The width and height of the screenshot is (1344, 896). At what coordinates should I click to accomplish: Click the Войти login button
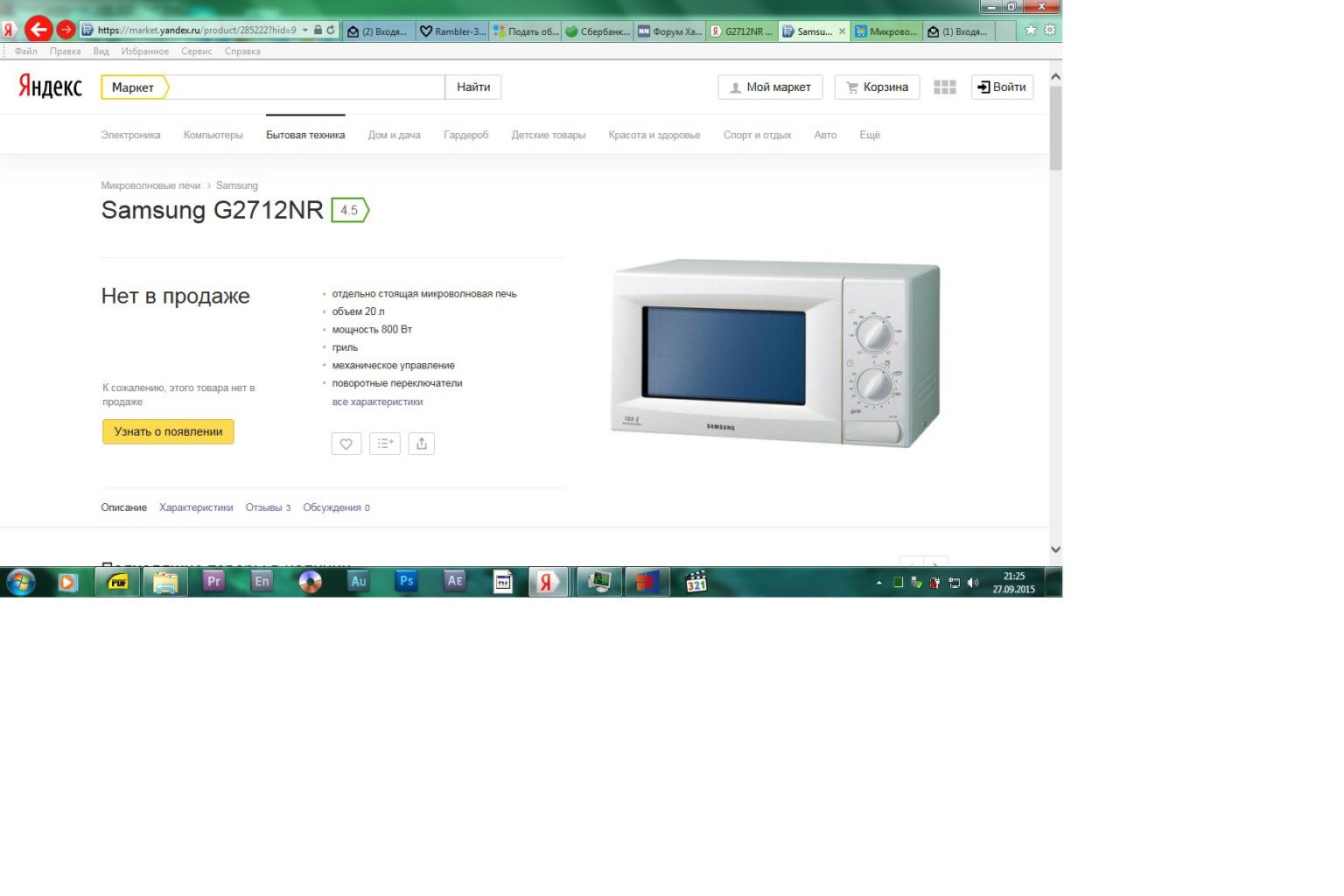[x=1002, y=87]
